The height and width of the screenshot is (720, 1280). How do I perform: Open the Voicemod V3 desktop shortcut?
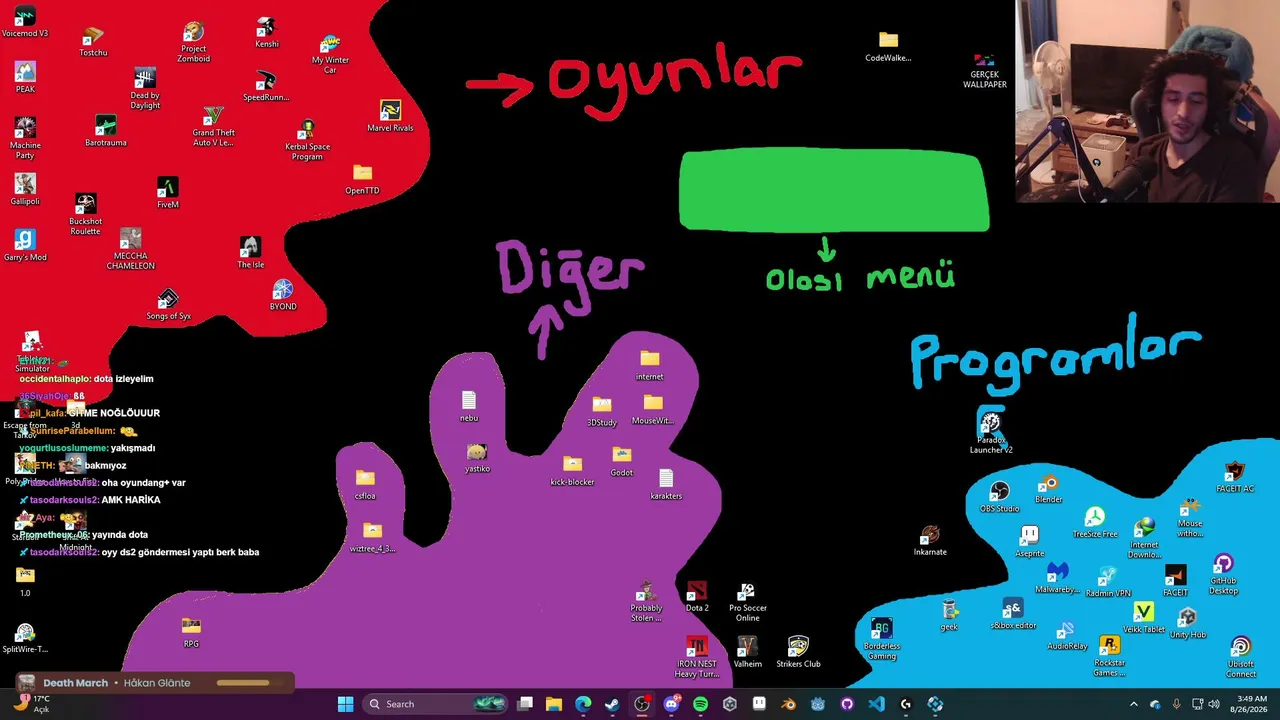tap(25, 22)
